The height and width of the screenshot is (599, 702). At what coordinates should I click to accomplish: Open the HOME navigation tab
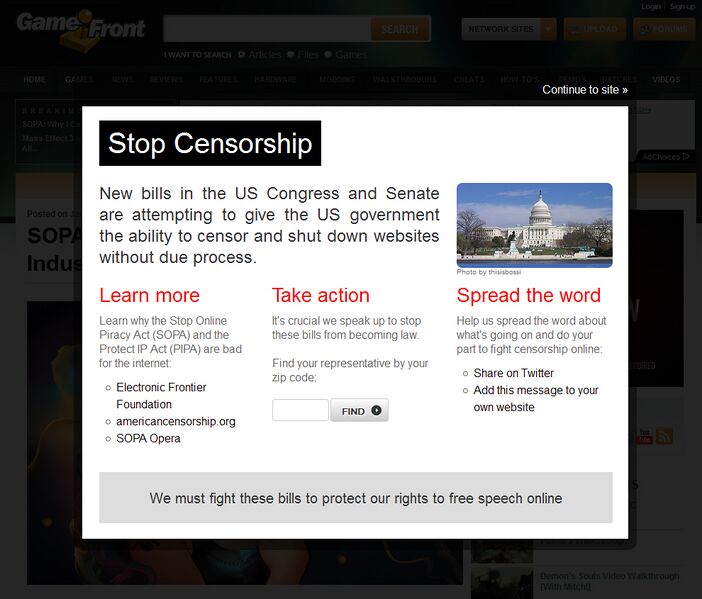34,80
